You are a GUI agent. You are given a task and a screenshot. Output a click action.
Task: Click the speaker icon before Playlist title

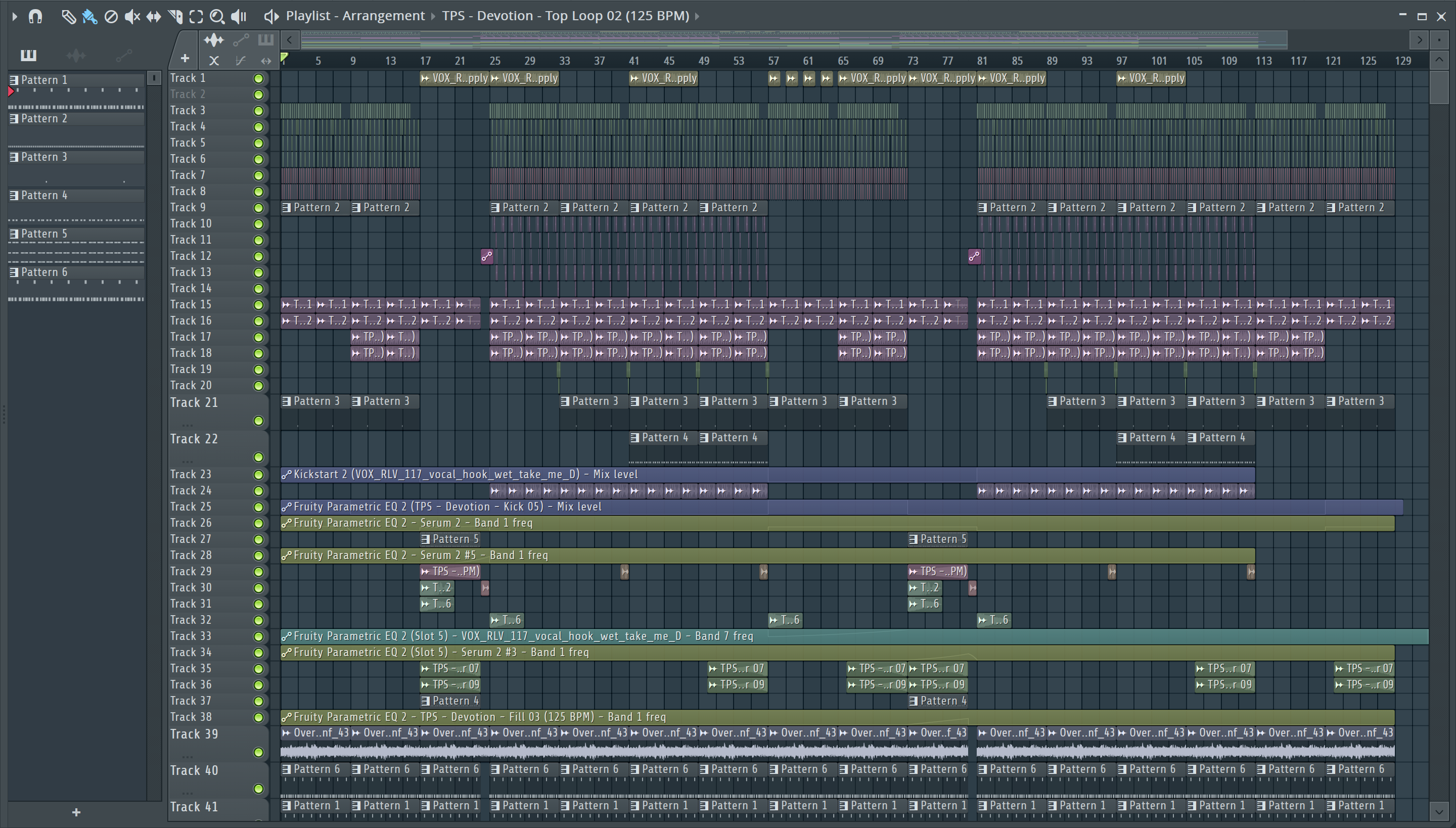coord(271,16)
